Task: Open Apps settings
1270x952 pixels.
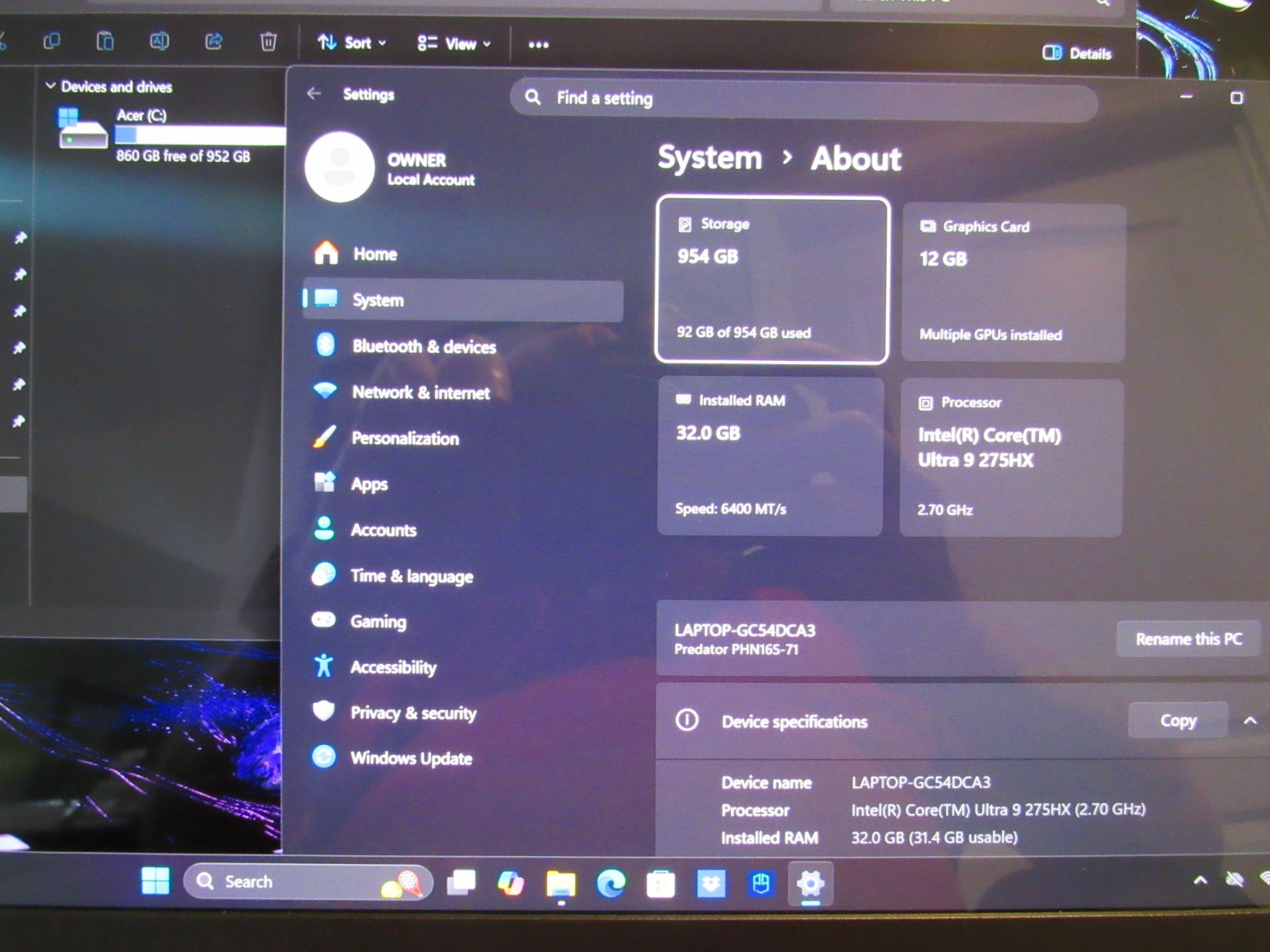Action: click(463, 483)
